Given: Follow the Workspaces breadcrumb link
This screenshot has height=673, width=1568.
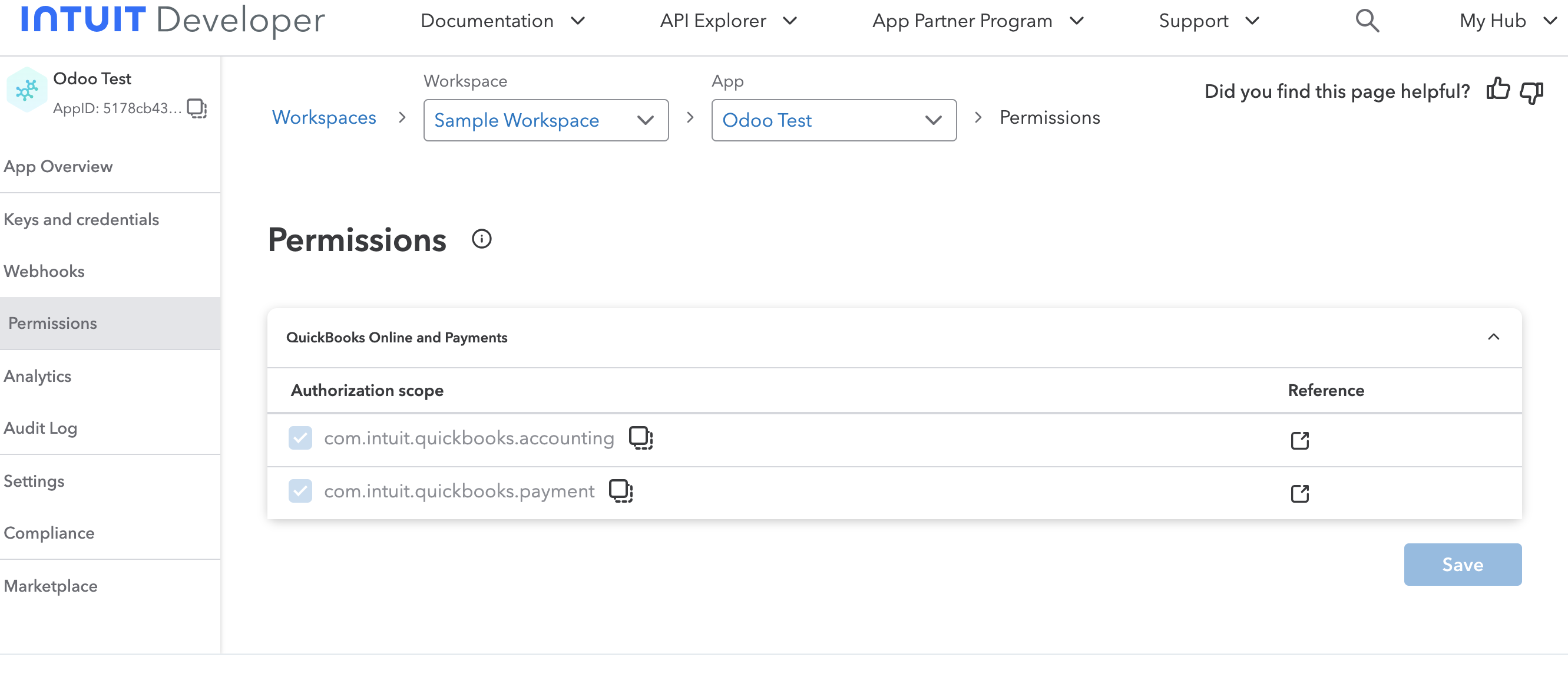Looking at the screenshot, I should [x=324, y=117].
